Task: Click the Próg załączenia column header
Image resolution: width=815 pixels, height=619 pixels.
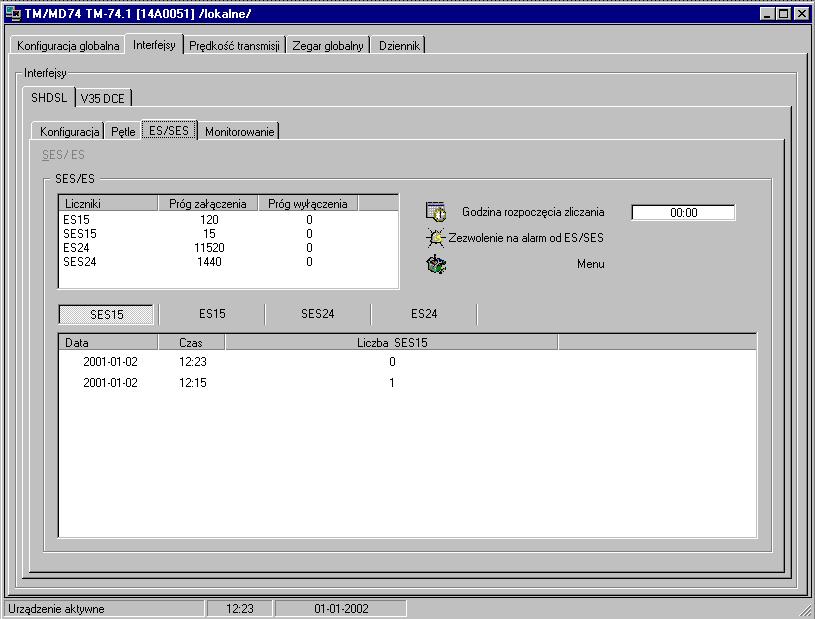Action: 208,204
